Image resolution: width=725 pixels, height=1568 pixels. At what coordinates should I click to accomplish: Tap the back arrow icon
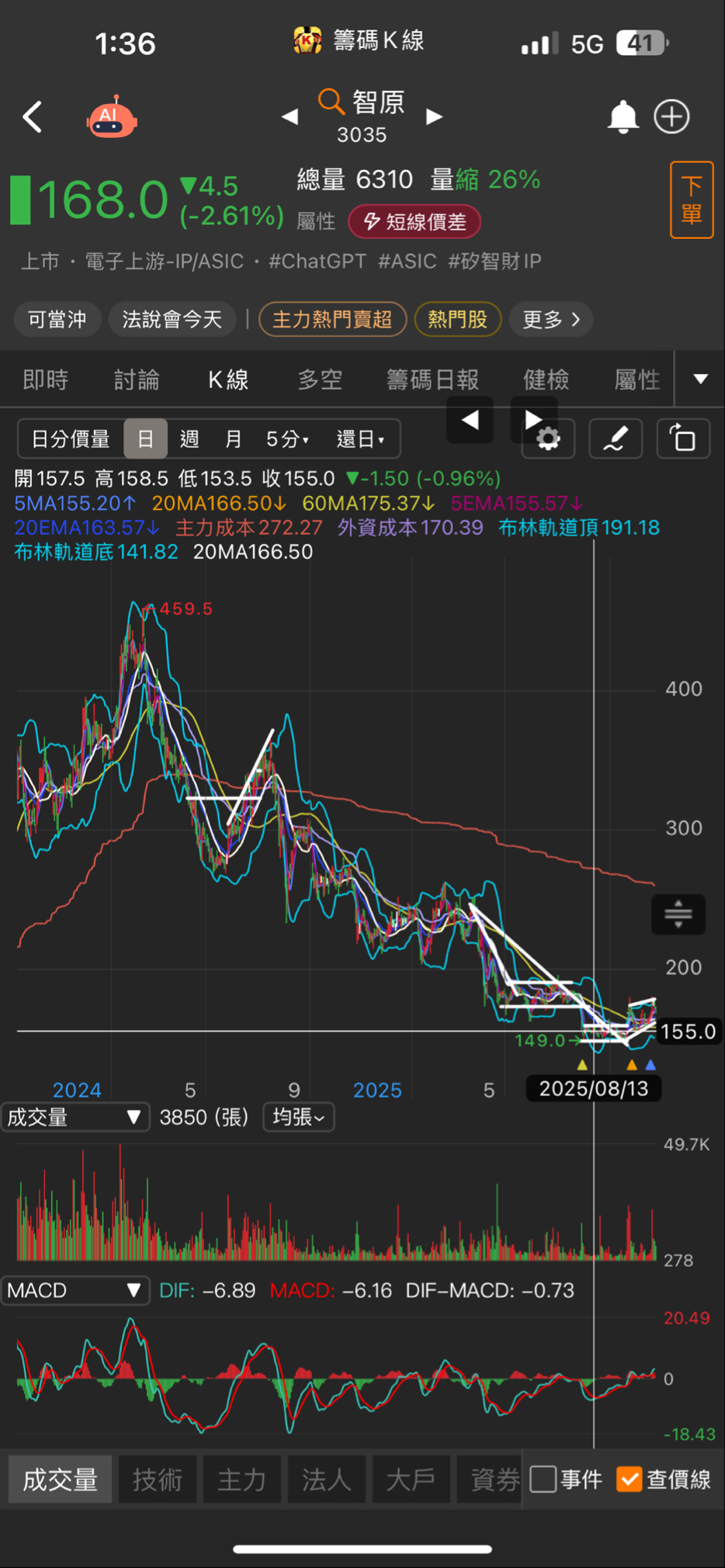[x=33, y=117]
